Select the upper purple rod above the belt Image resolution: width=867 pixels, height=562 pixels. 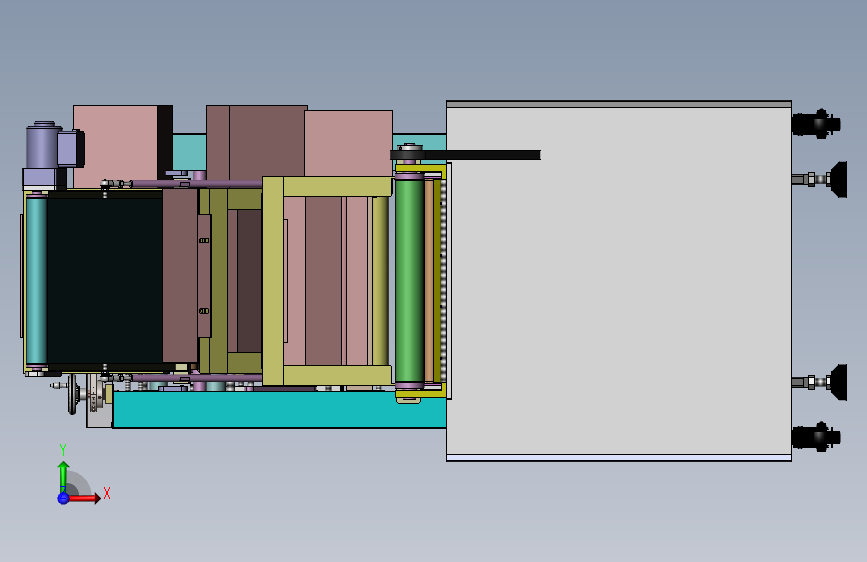pos(199,183)
